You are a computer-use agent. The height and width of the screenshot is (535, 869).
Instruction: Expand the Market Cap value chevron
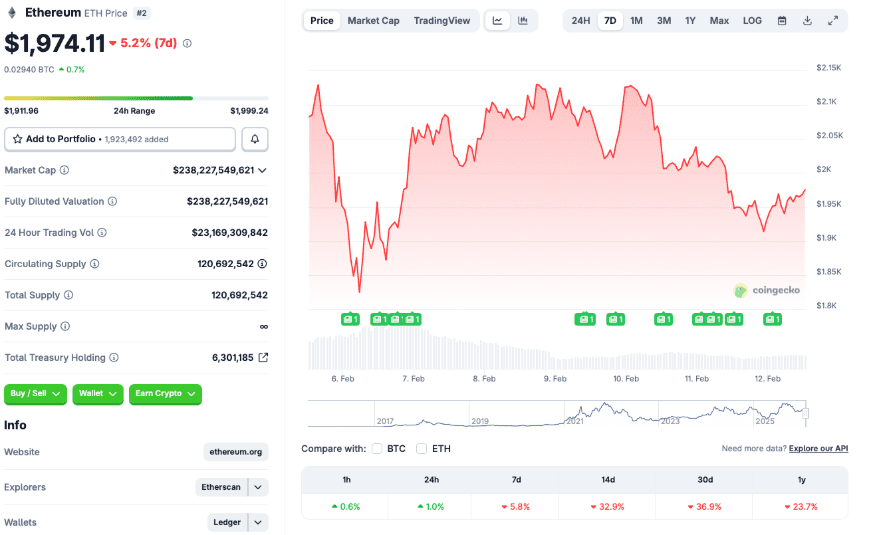coord(263,170)
